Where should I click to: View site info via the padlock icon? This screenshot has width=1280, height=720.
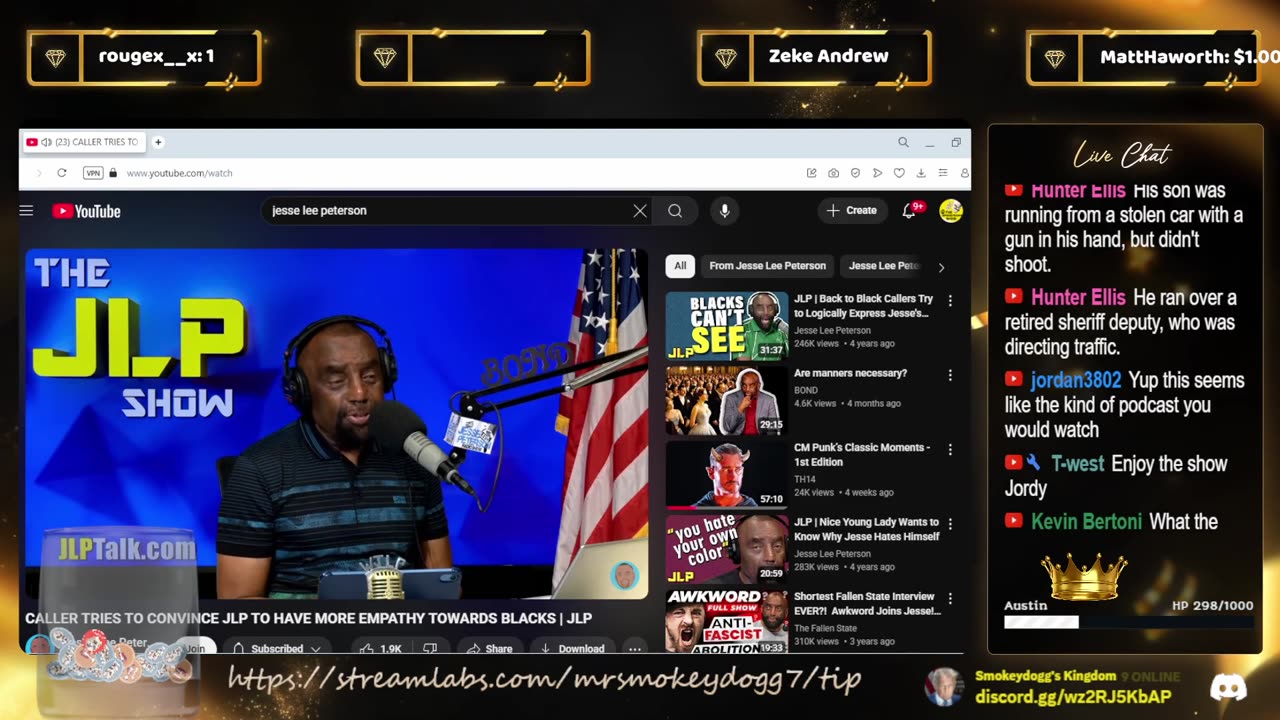click(113, 173)
